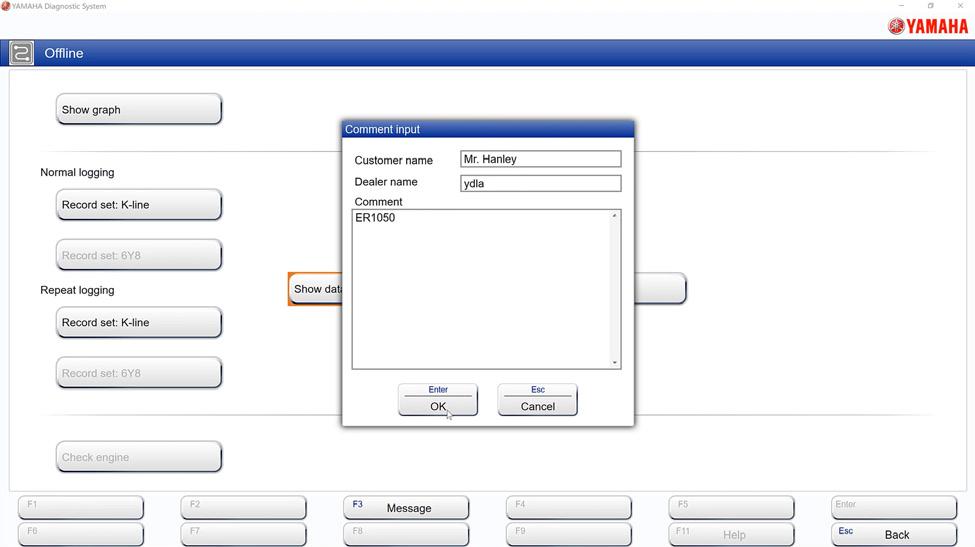Click the Yamaha logo at top right

(x=928, y=26)
